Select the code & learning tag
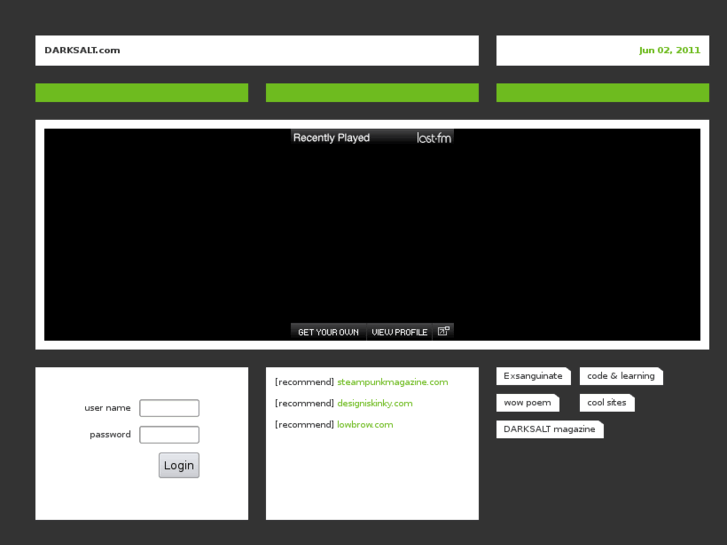This screenshot has height=545, width=727. [x=621, y=376]
